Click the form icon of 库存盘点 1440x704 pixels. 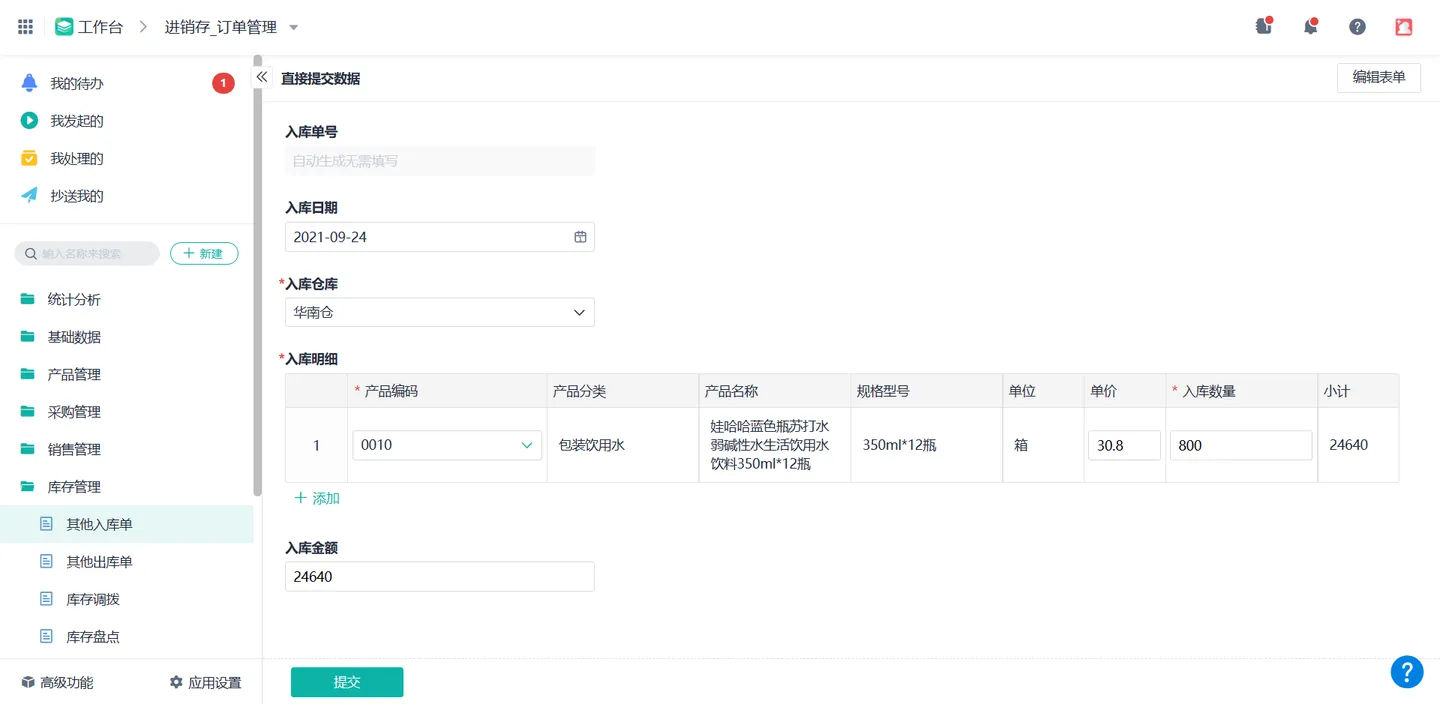point(46,636)
